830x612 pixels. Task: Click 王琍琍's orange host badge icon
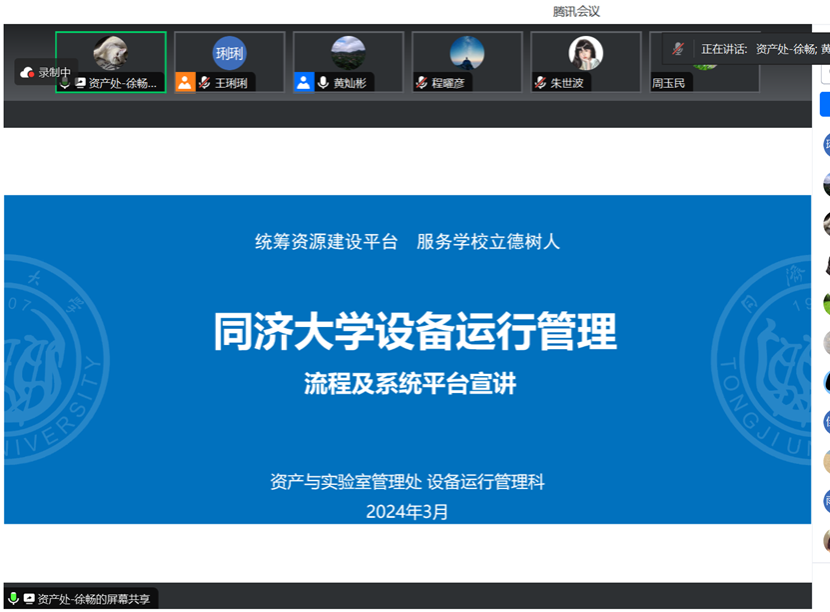185,83
